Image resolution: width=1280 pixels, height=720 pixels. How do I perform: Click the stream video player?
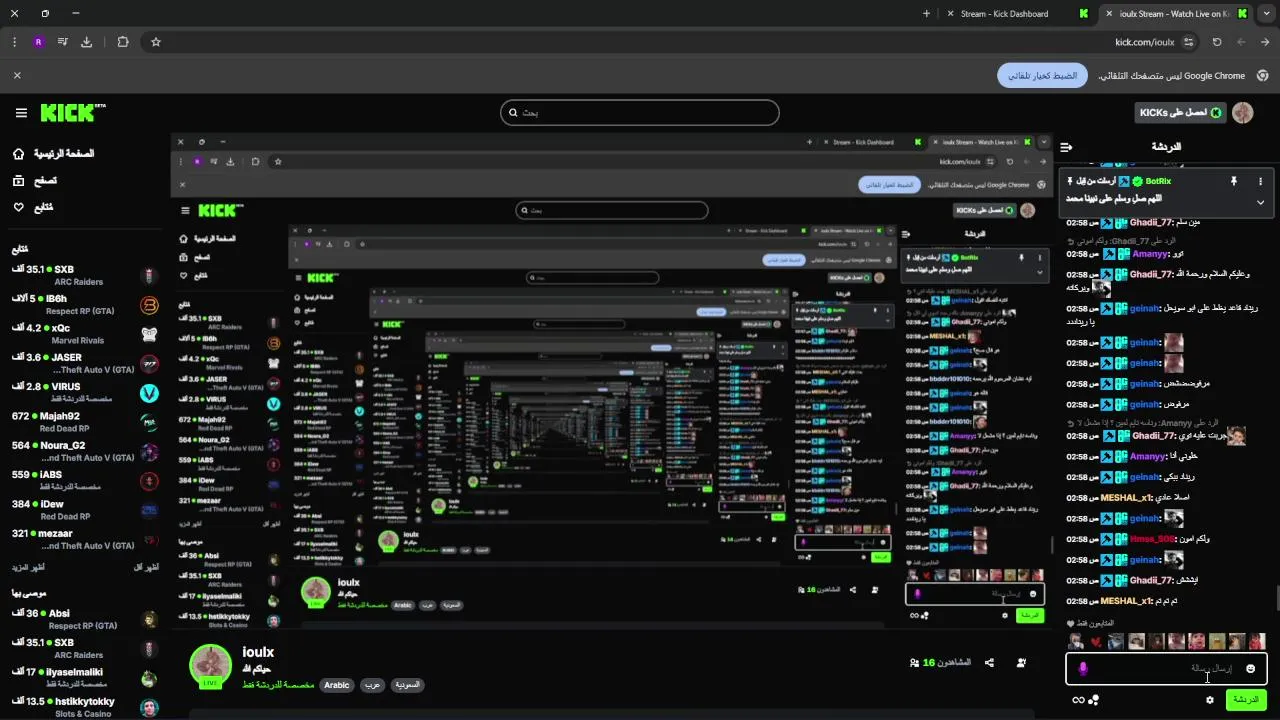click(x=611, y=382)
